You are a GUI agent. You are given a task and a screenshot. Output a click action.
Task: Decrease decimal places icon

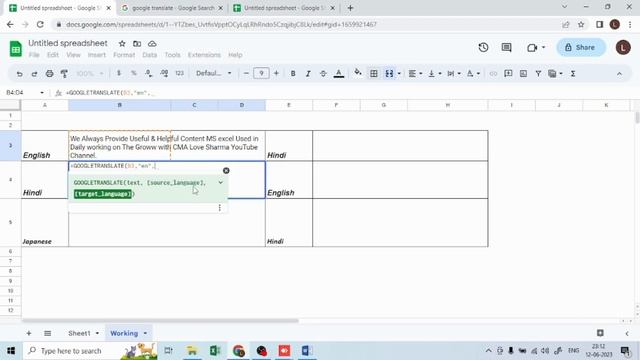pyautogui.click(x=149, y=73)
